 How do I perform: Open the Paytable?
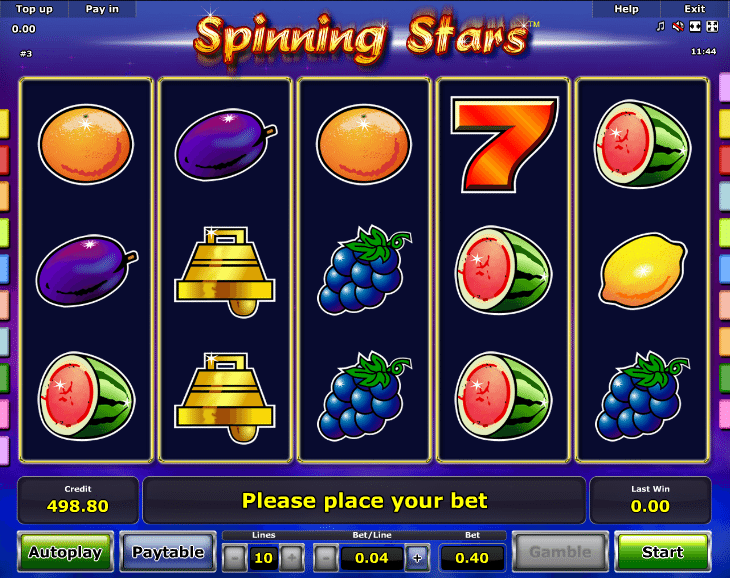(168, 552)
